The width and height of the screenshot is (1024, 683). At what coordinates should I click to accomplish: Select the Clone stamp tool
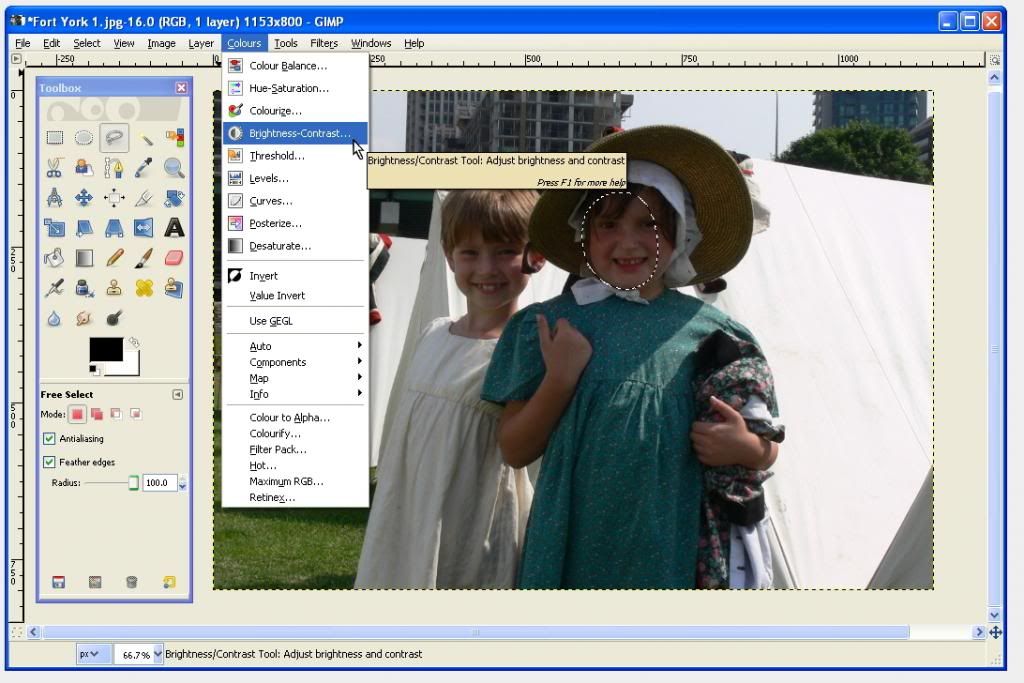click(114, 288)
